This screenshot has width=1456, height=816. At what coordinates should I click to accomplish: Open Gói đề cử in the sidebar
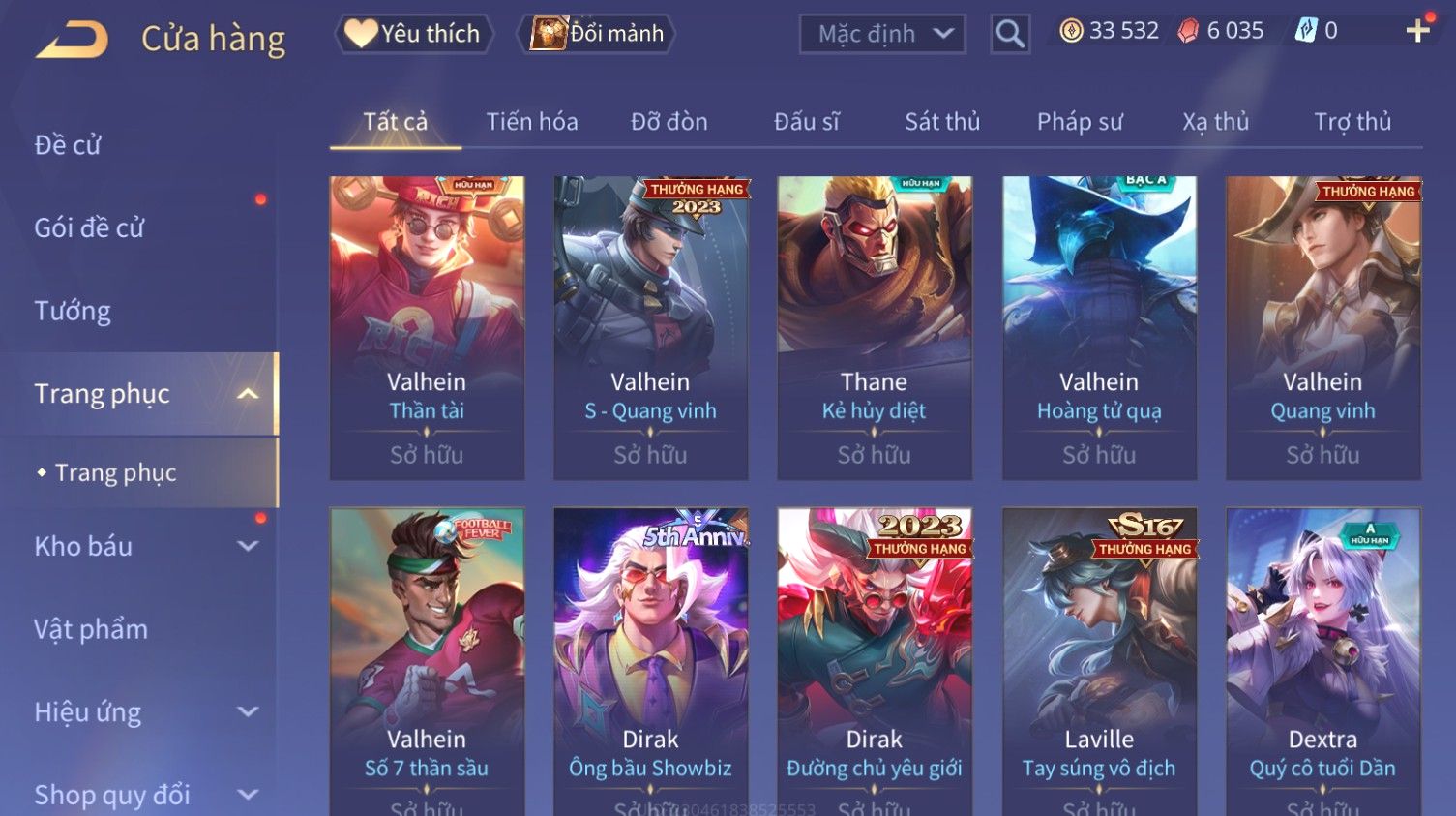point(89,227)
